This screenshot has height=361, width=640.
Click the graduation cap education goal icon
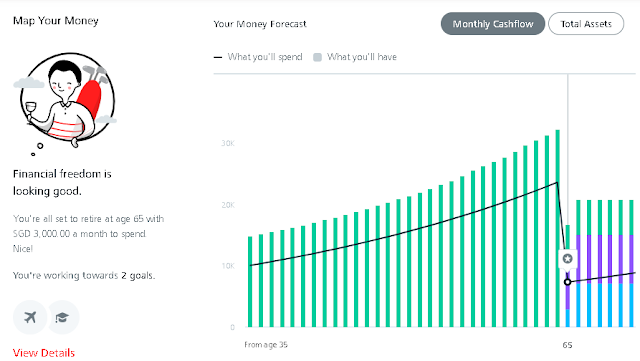(62, 317)
